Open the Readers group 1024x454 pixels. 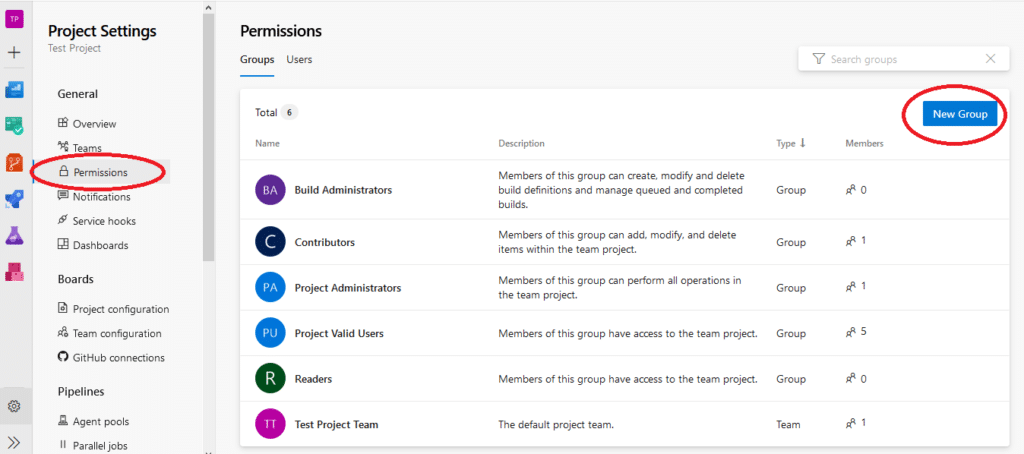tap(313, 379)
